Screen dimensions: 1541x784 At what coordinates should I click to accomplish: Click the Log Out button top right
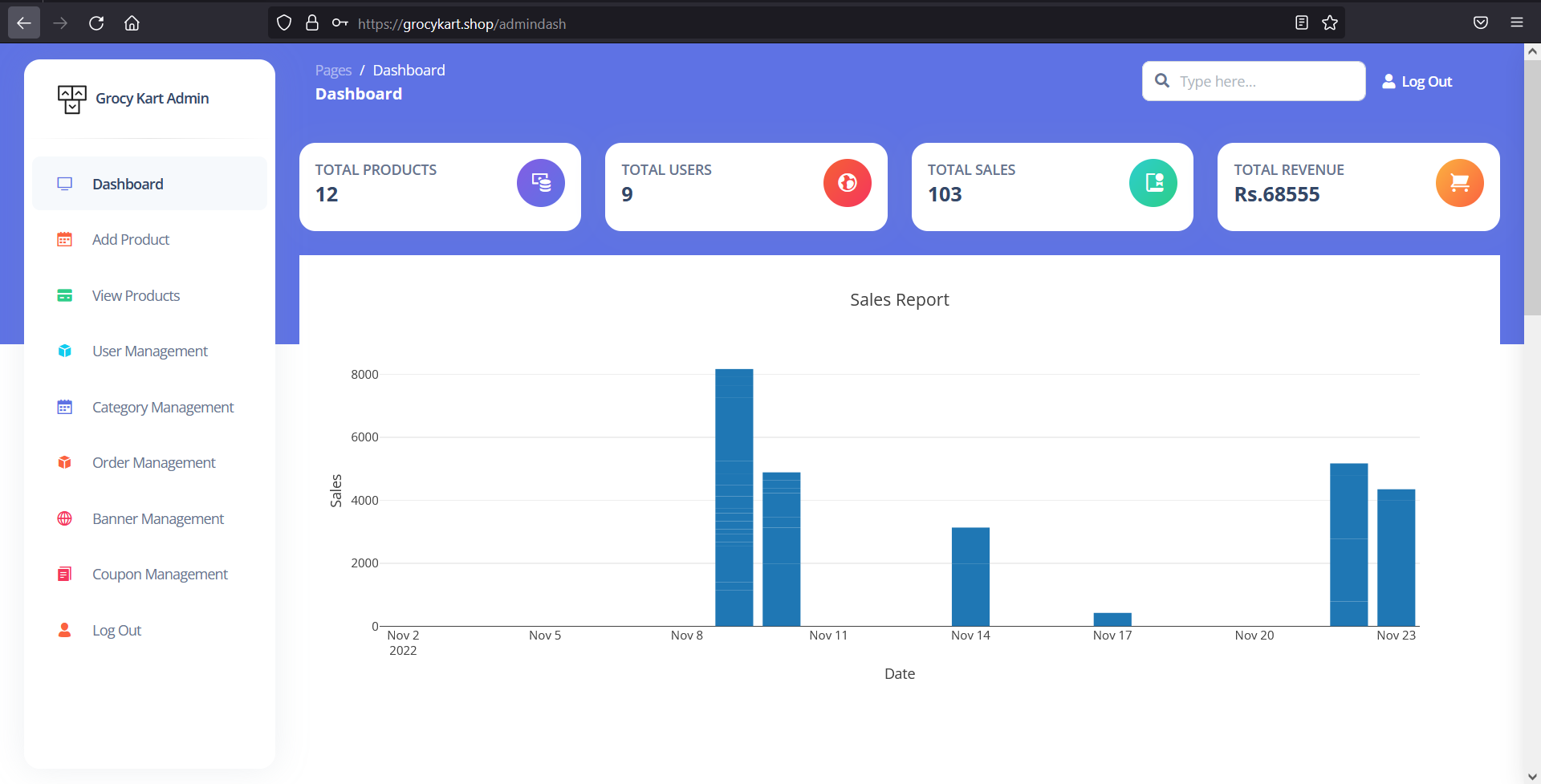(x=1417, y=80)
